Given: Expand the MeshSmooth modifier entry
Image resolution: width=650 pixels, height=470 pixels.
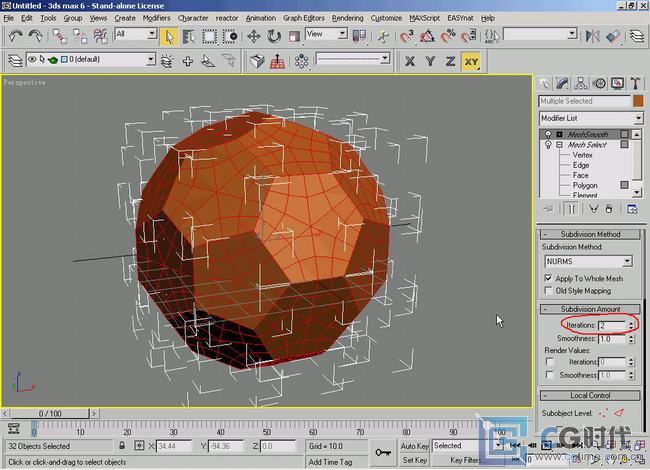Looking at the screenshot, I should pyautogui.click(x=559, y=134).
